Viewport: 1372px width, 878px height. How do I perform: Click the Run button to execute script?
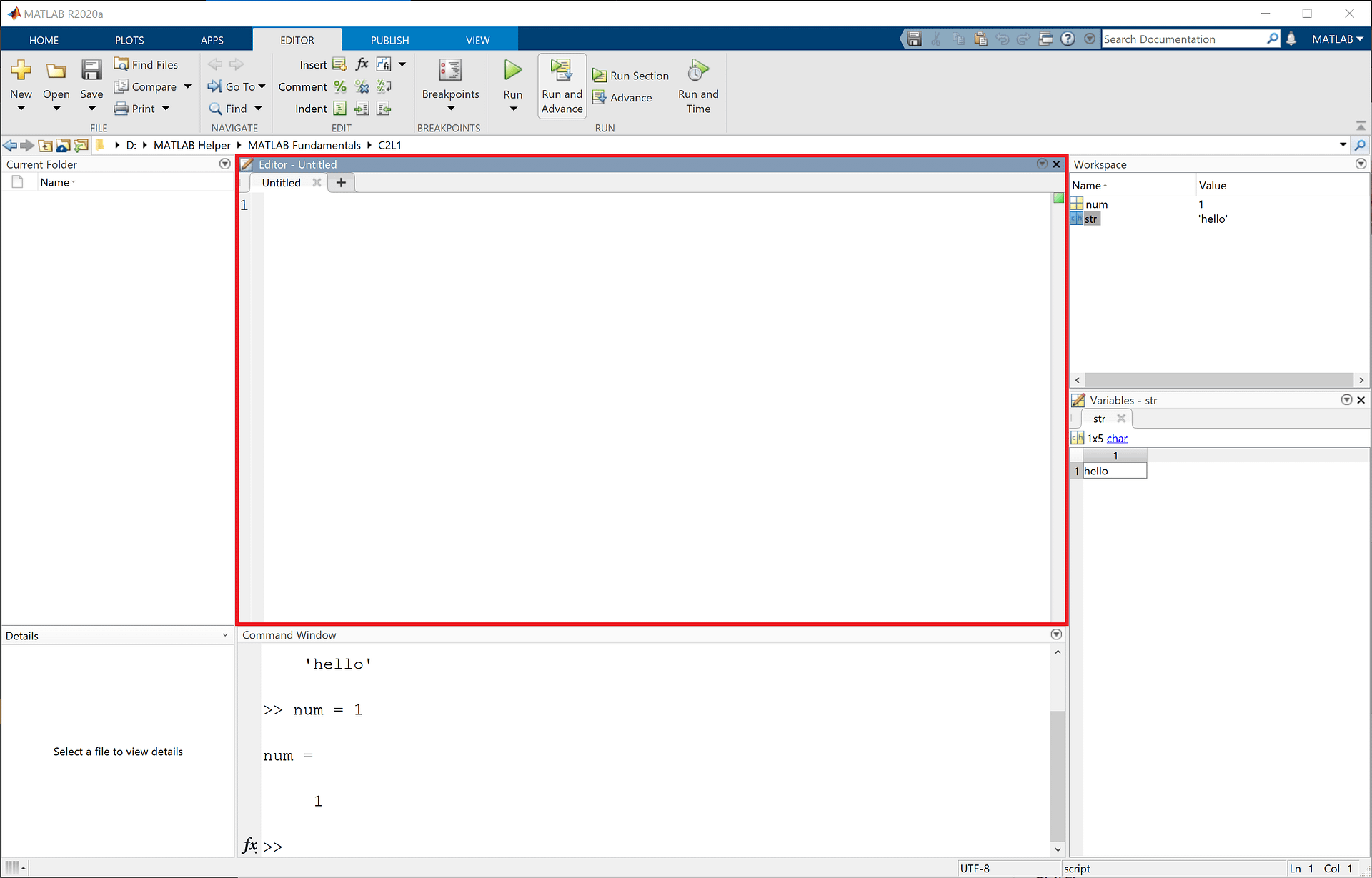coord(512,87)
